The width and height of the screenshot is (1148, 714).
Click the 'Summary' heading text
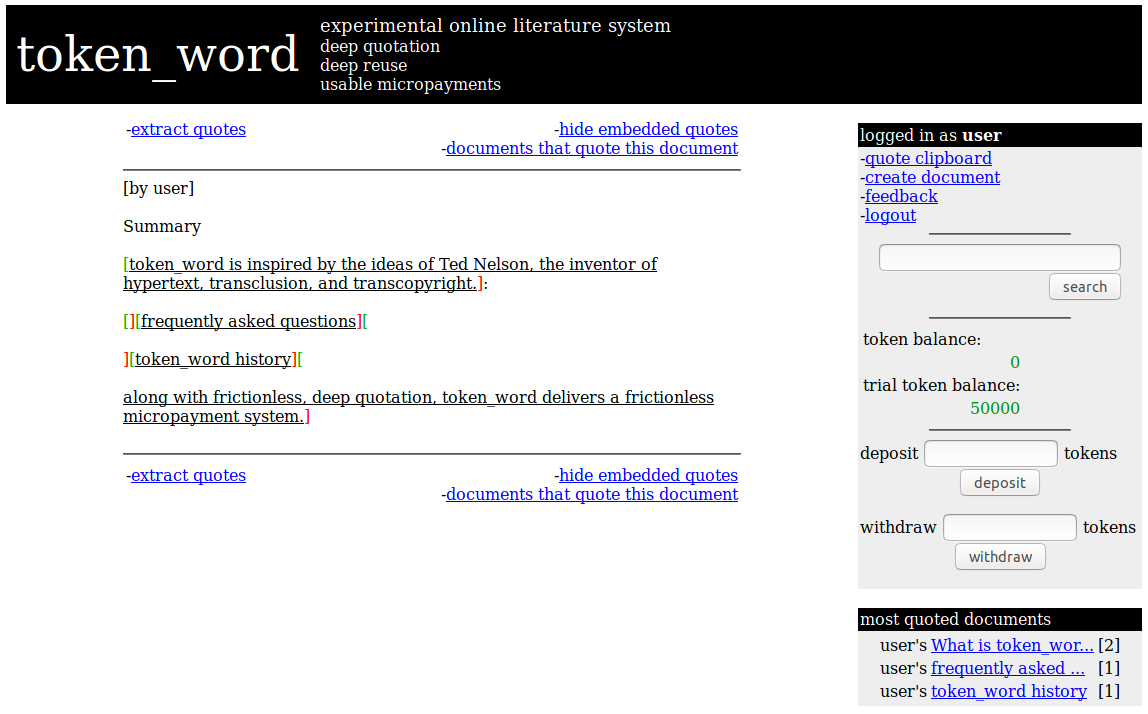[162, 226]
